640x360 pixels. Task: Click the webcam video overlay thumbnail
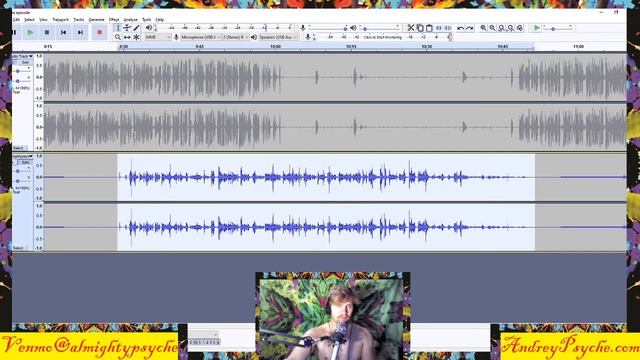[333, 316]
